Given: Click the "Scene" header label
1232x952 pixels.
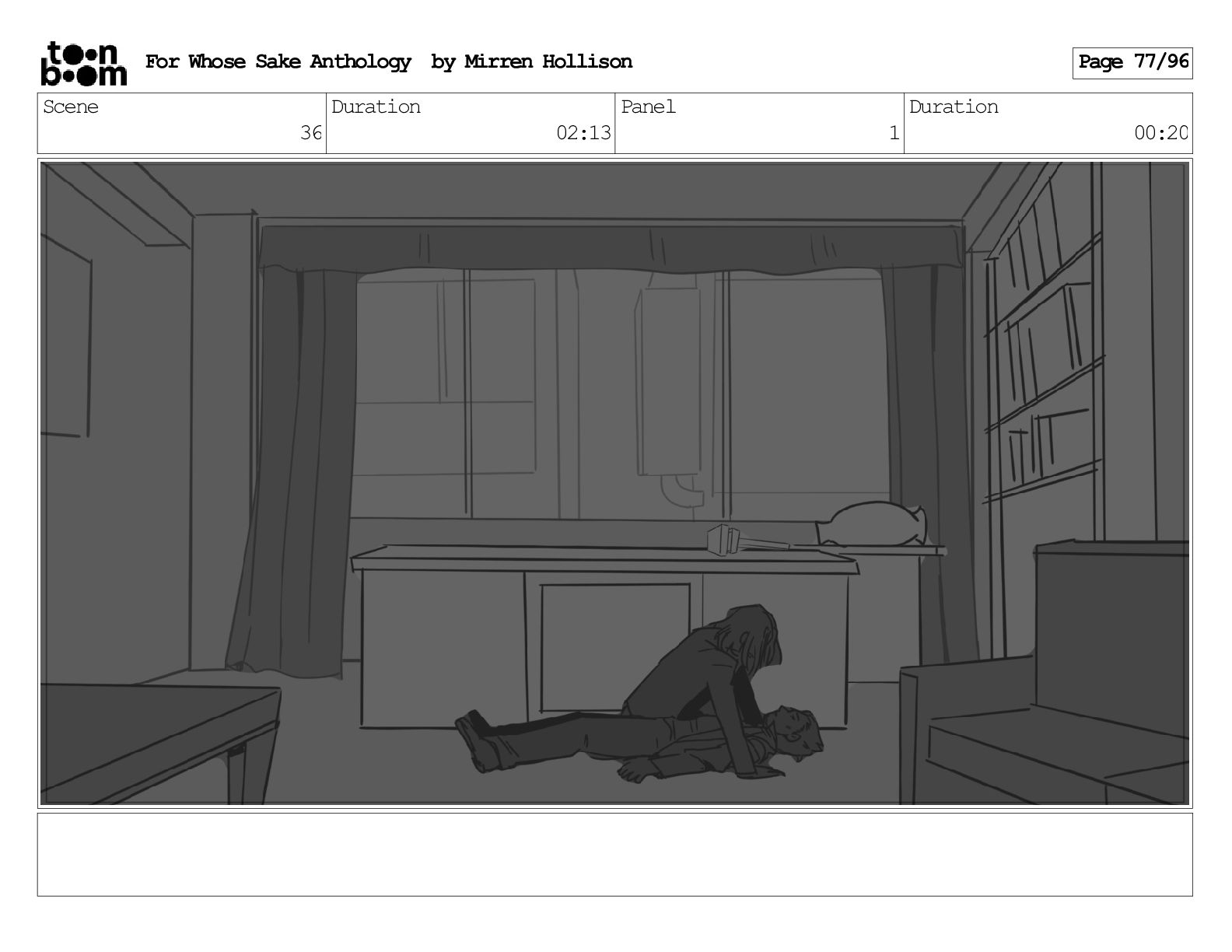Looking at the screenshot, I should pos(71,107).
